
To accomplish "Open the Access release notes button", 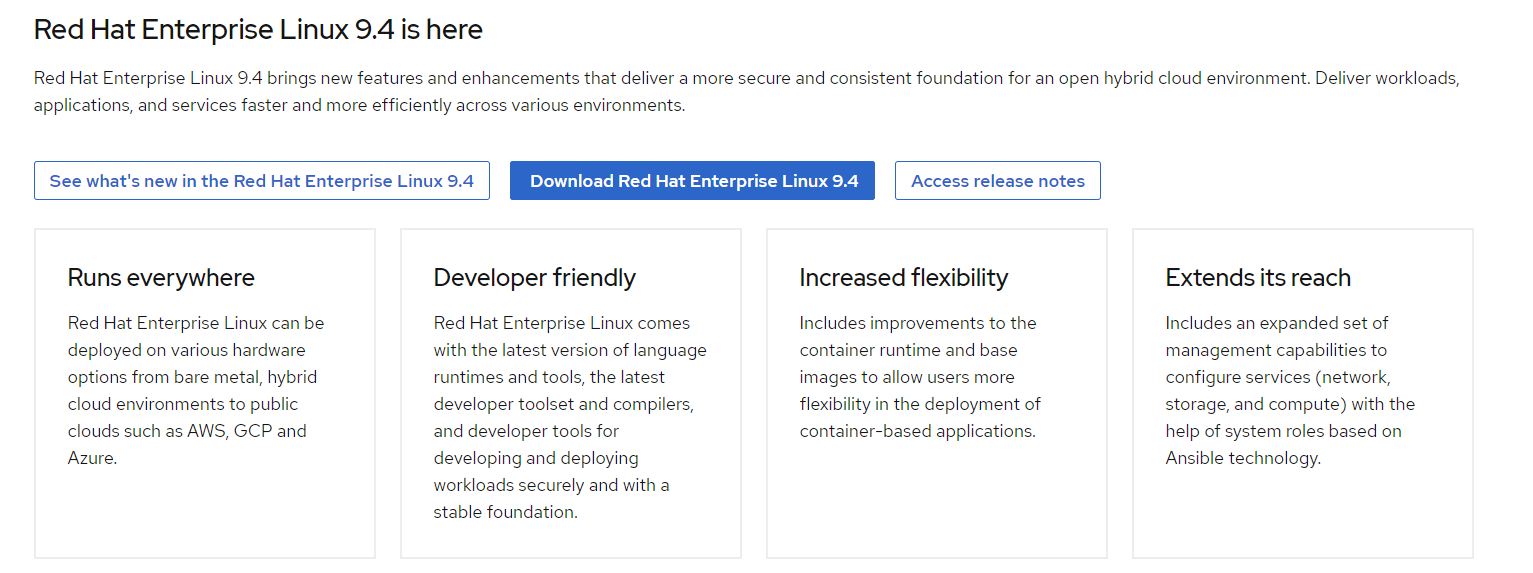I will click(x=997, y=181).
